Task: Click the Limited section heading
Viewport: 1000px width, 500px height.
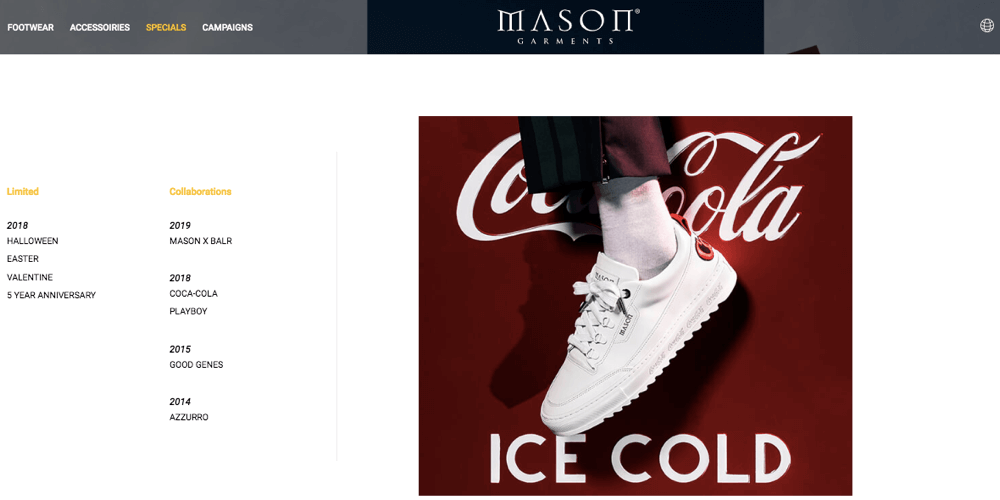Action: click(x=23, y=191)
